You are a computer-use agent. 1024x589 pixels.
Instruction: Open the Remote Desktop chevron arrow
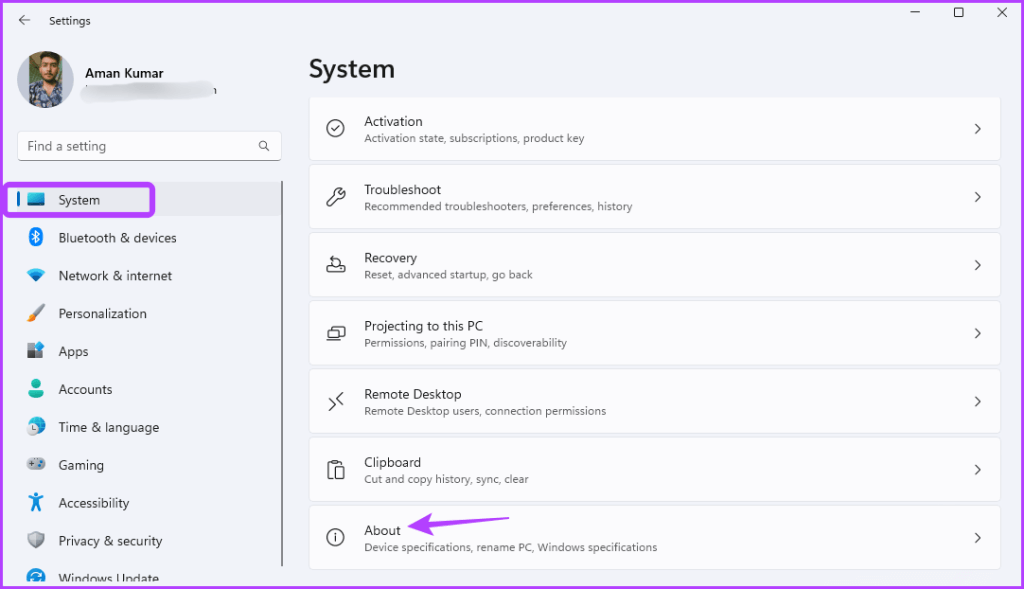pos(977,401)
